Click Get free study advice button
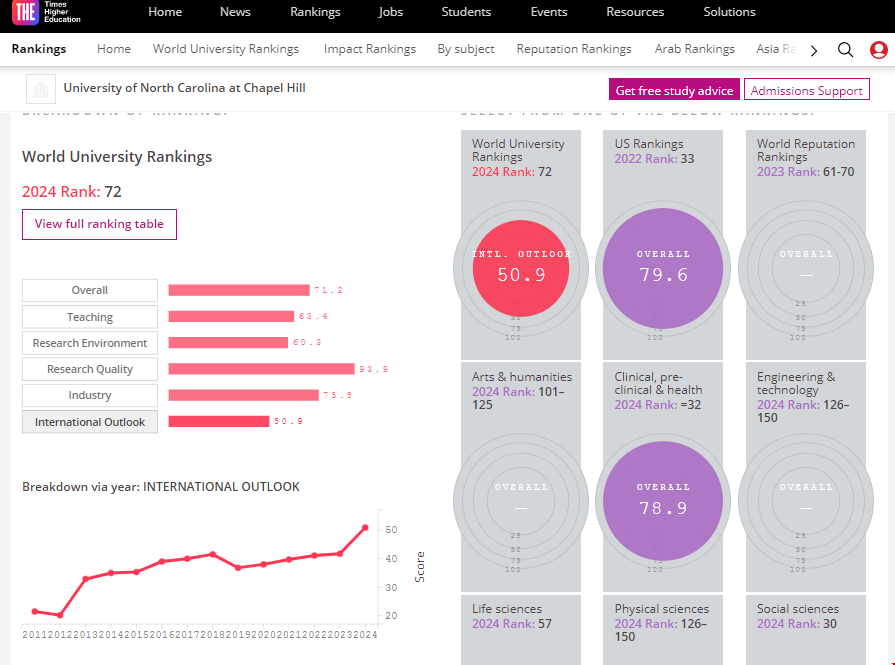895x665 pixels. (x=674, y=90)
